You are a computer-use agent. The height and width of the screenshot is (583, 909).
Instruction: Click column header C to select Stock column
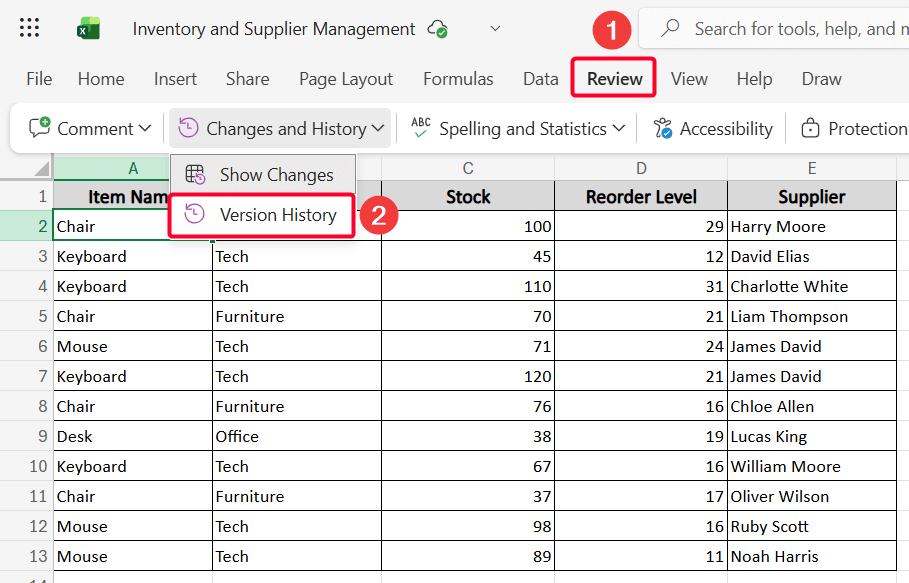coord(466,167)
